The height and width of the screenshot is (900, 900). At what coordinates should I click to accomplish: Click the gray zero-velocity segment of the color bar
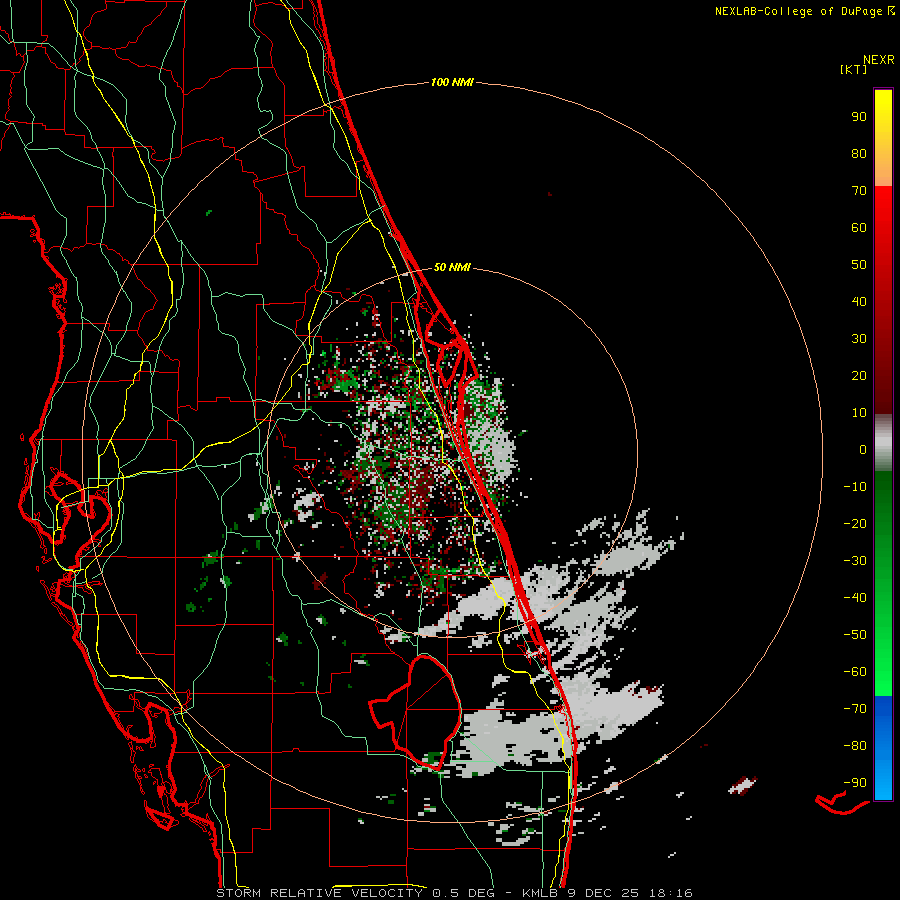tap(883, 443)
